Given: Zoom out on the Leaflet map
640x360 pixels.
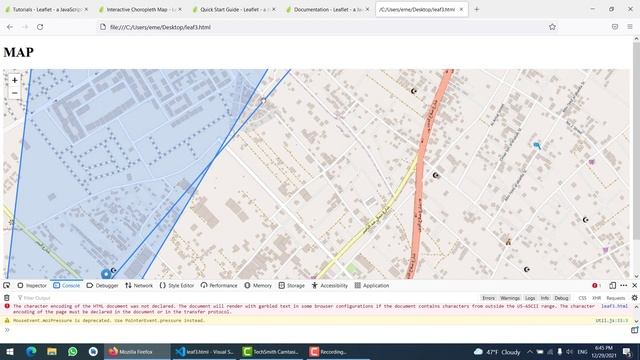Looking at the screenshot, I should [x=15, y=93].
